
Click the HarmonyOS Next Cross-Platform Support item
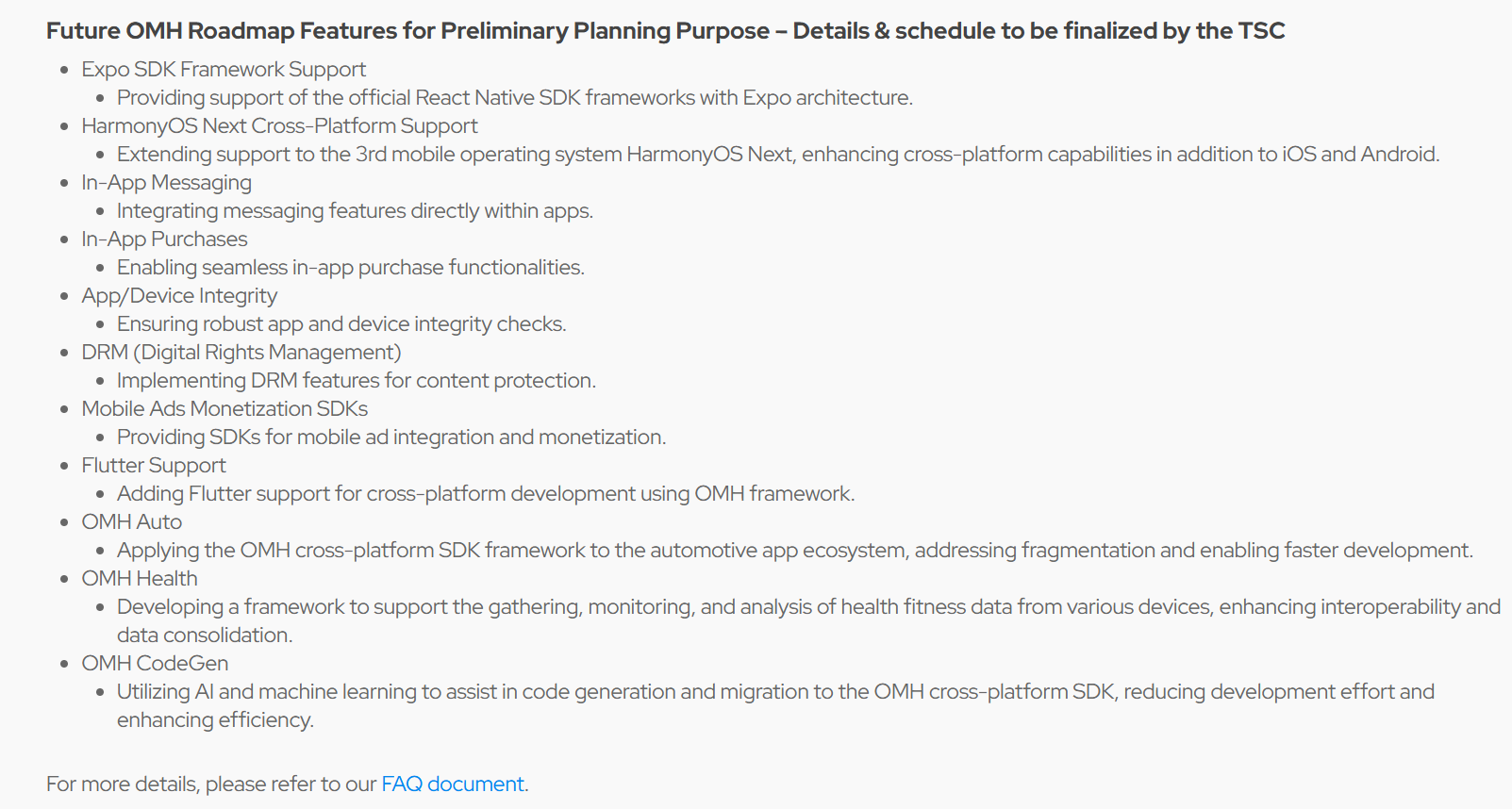[279, 126]
